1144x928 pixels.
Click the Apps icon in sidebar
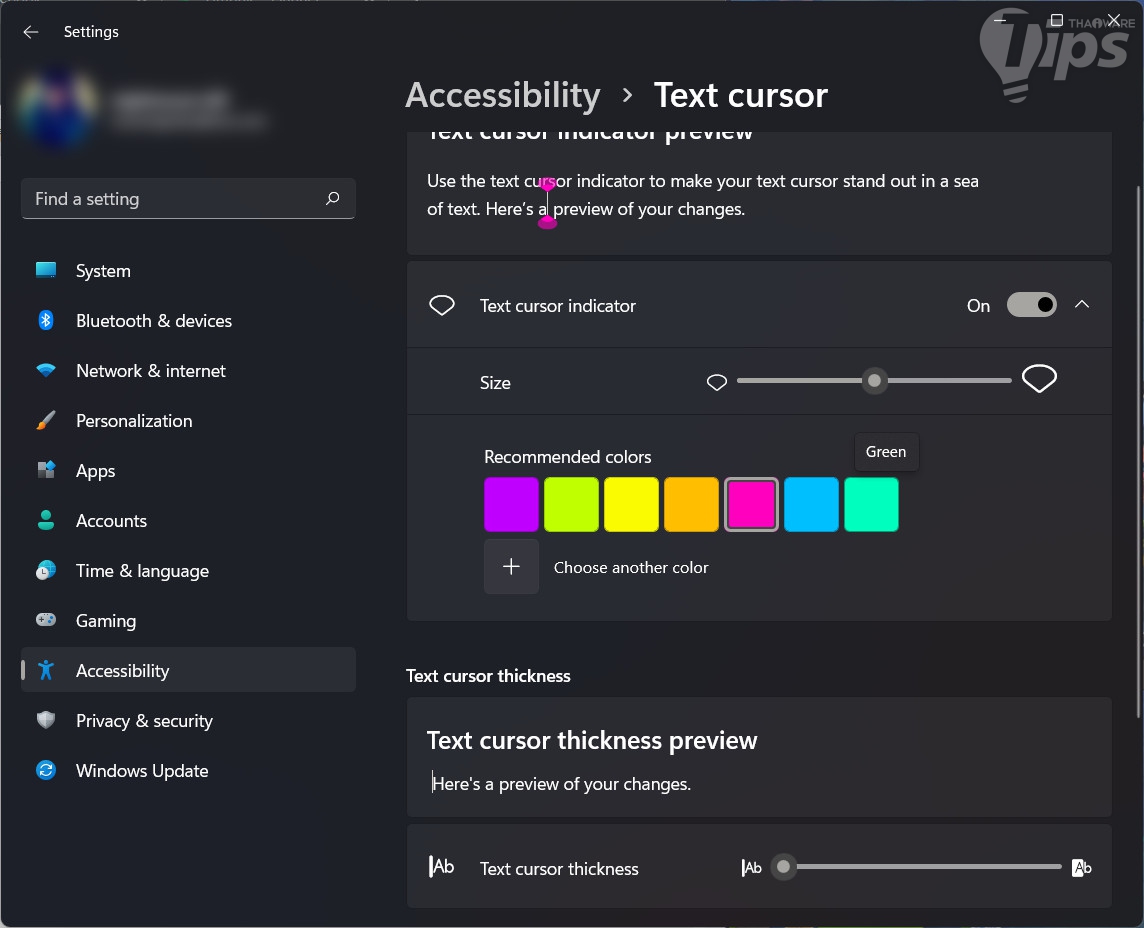(x=46, y=470)
